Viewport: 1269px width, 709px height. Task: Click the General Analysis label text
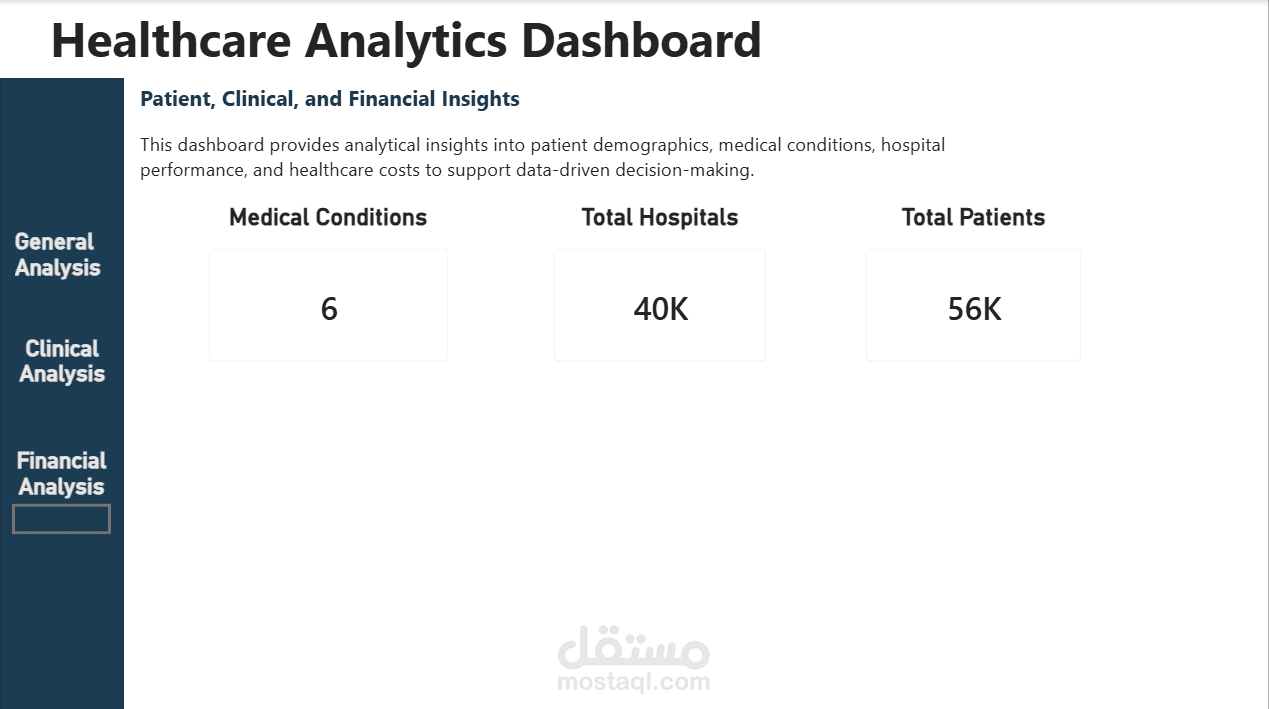coord(55,254)
